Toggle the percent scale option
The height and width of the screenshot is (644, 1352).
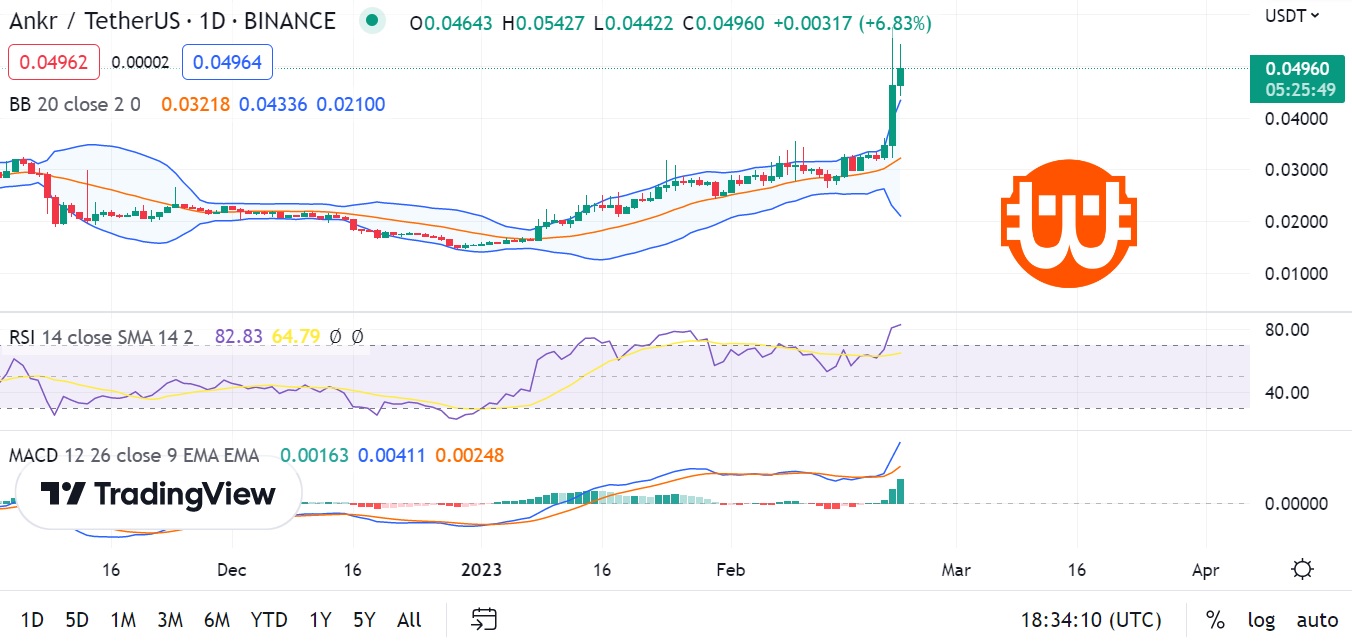[1215, 620]
